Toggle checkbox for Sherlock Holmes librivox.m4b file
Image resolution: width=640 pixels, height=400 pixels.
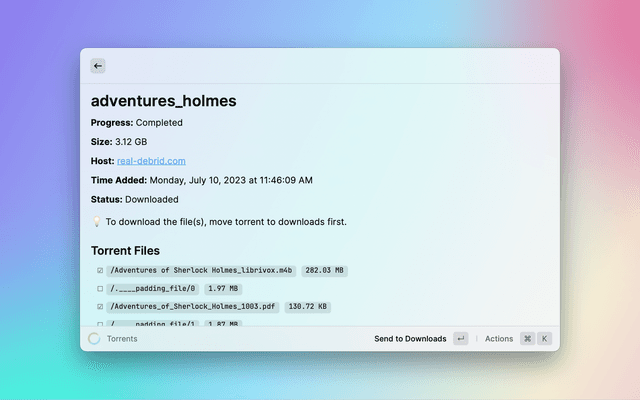[100, 271]
